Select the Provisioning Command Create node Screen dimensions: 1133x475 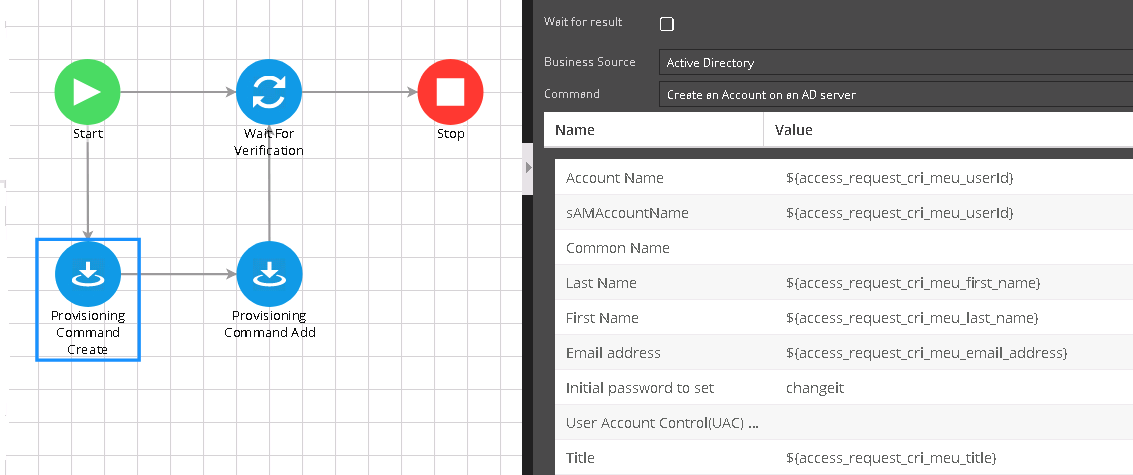[88, 274]
